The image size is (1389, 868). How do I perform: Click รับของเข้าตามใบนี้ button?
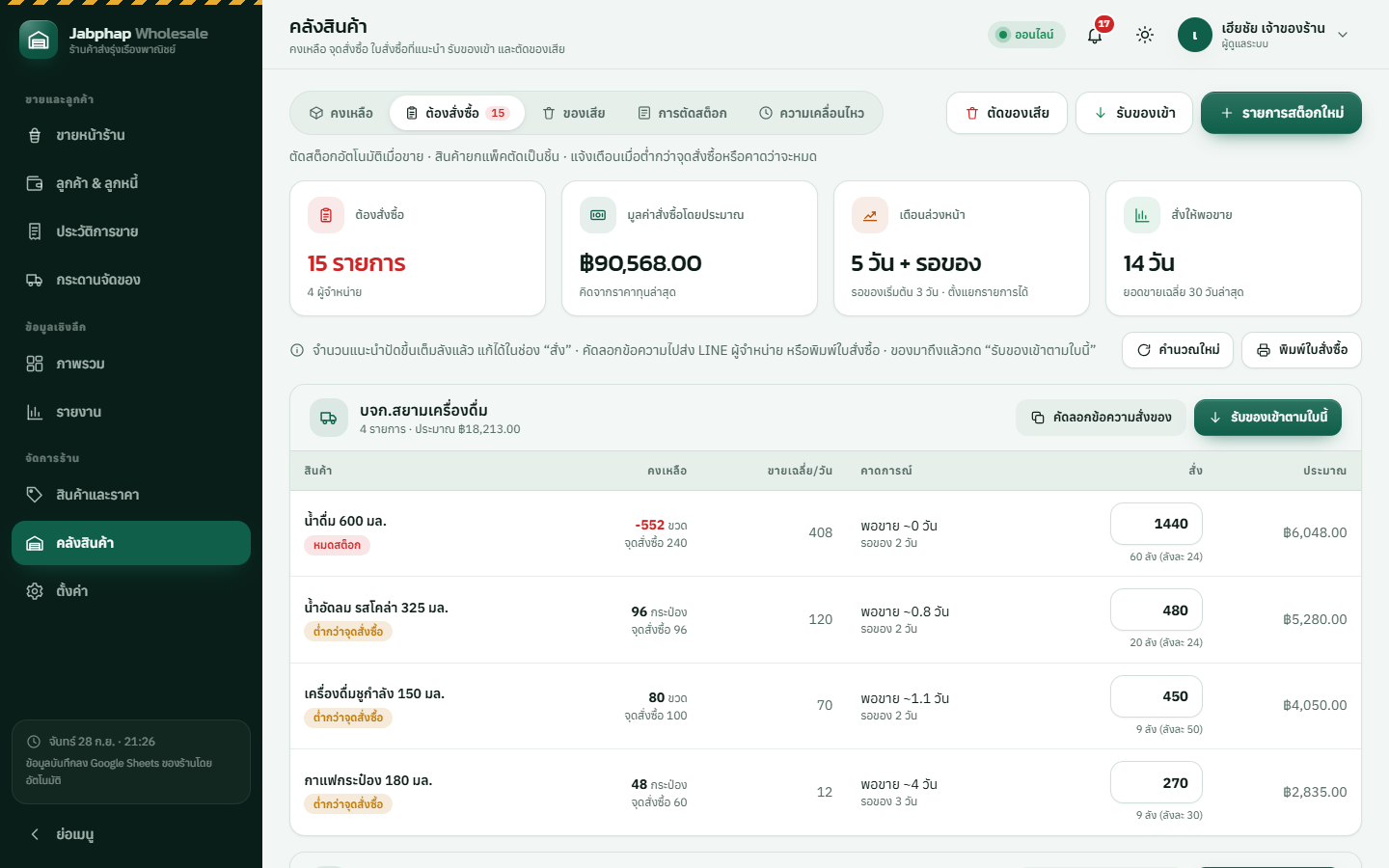1267,418
